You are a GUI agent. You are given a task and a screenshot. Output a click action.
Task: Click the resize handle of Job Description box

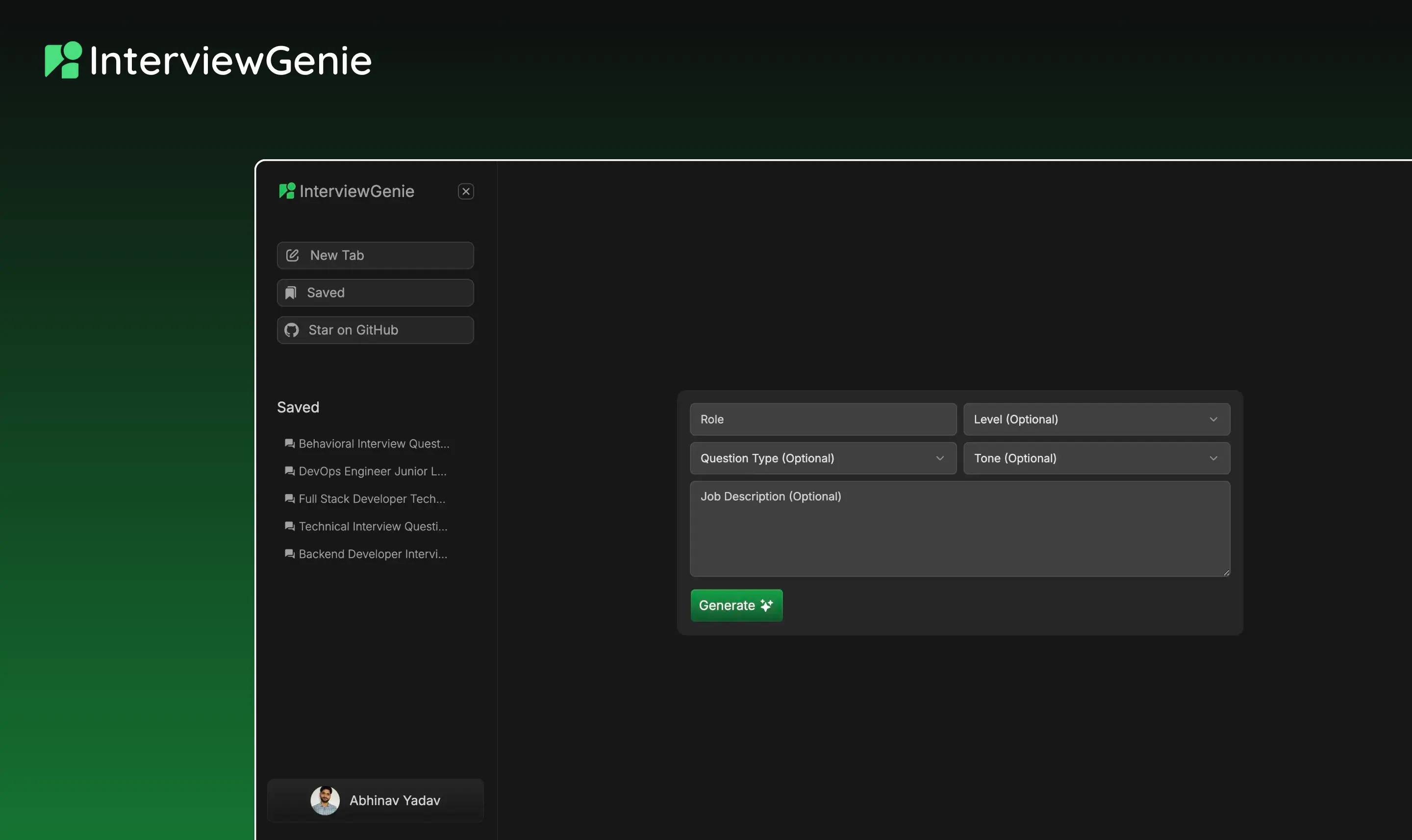pyautogui.click(x=1226, y=572)
